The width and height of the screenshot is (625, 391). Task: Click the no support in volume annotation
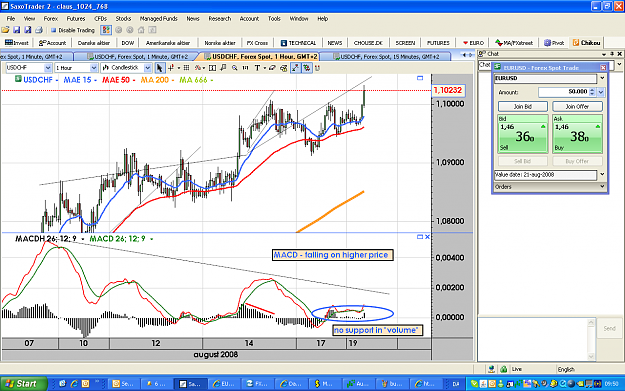tap(377, 330)
